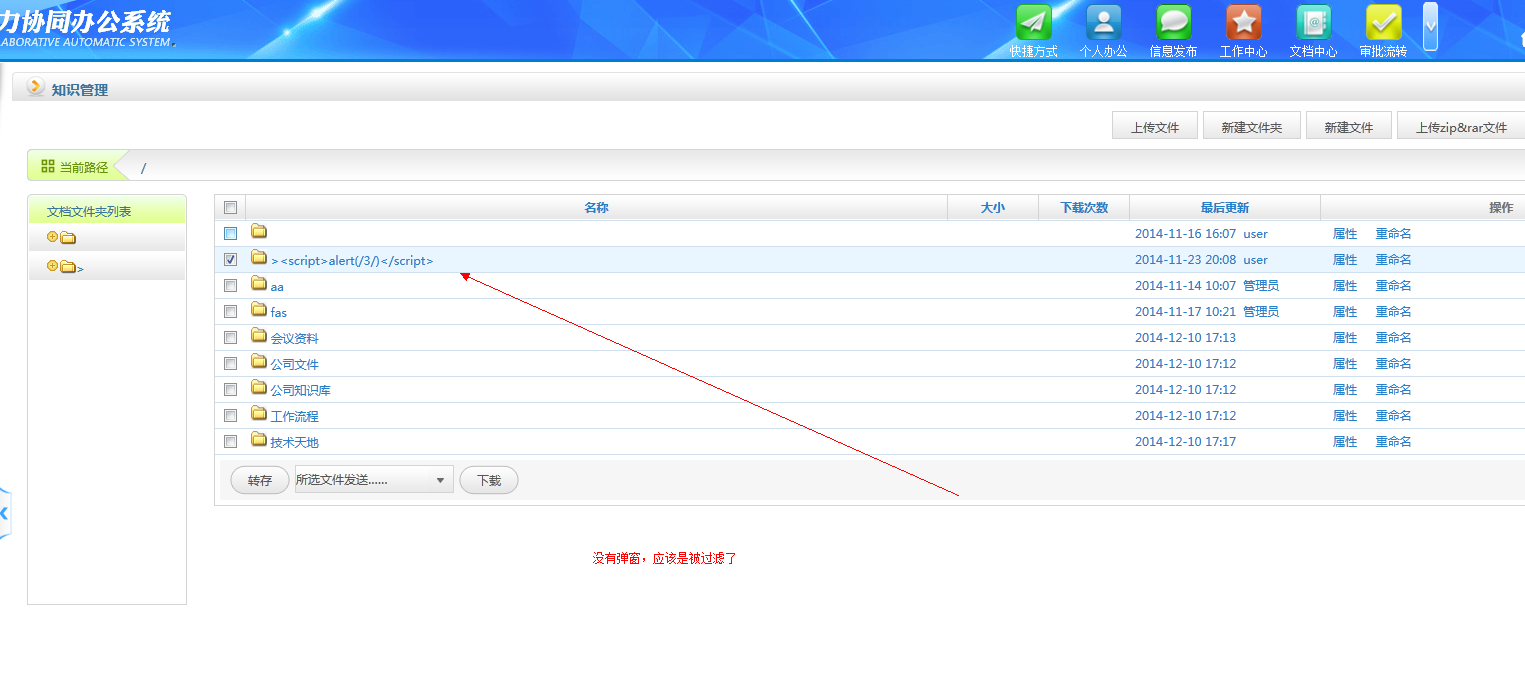Expand the first folder node in sidebar tree
The height and width of the screenshot is (685, 1525).
tap(52, 237)
